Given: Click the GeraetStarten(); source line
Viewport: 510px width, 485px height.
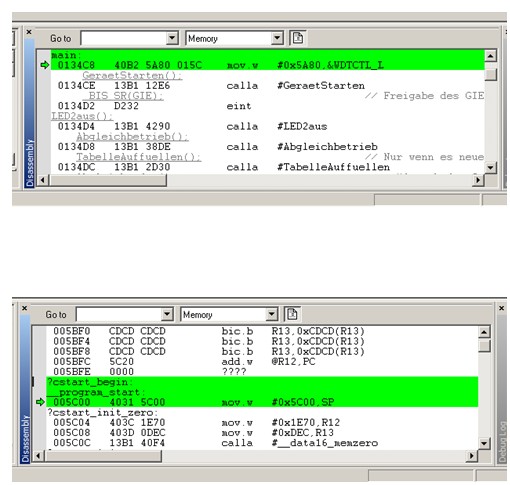Looking at the screenshot, I should pyautogui.click(x=132, y=76).
